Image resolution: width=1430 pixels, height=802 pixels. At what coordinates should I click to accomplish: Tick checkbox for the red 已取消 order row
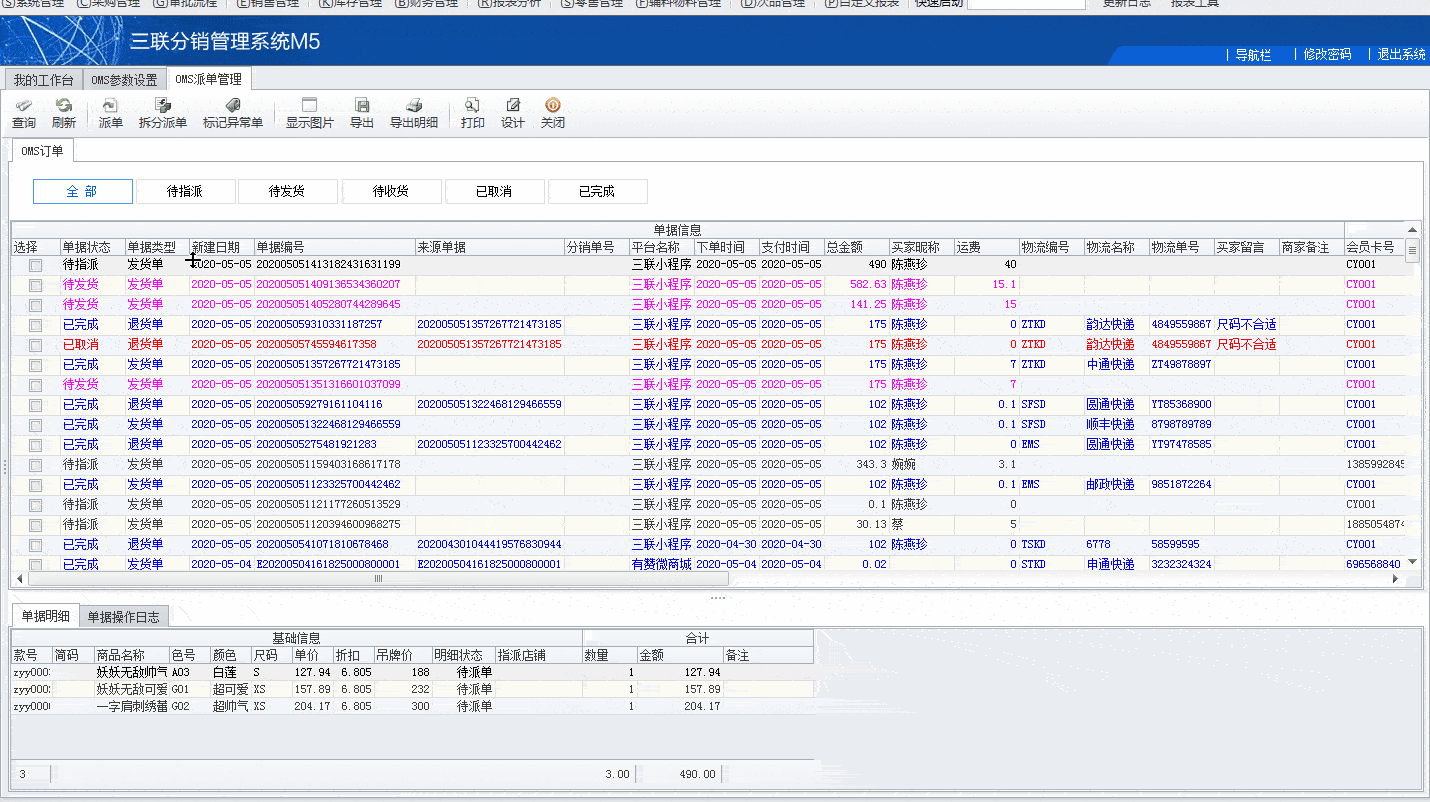(x=36, y=345)
